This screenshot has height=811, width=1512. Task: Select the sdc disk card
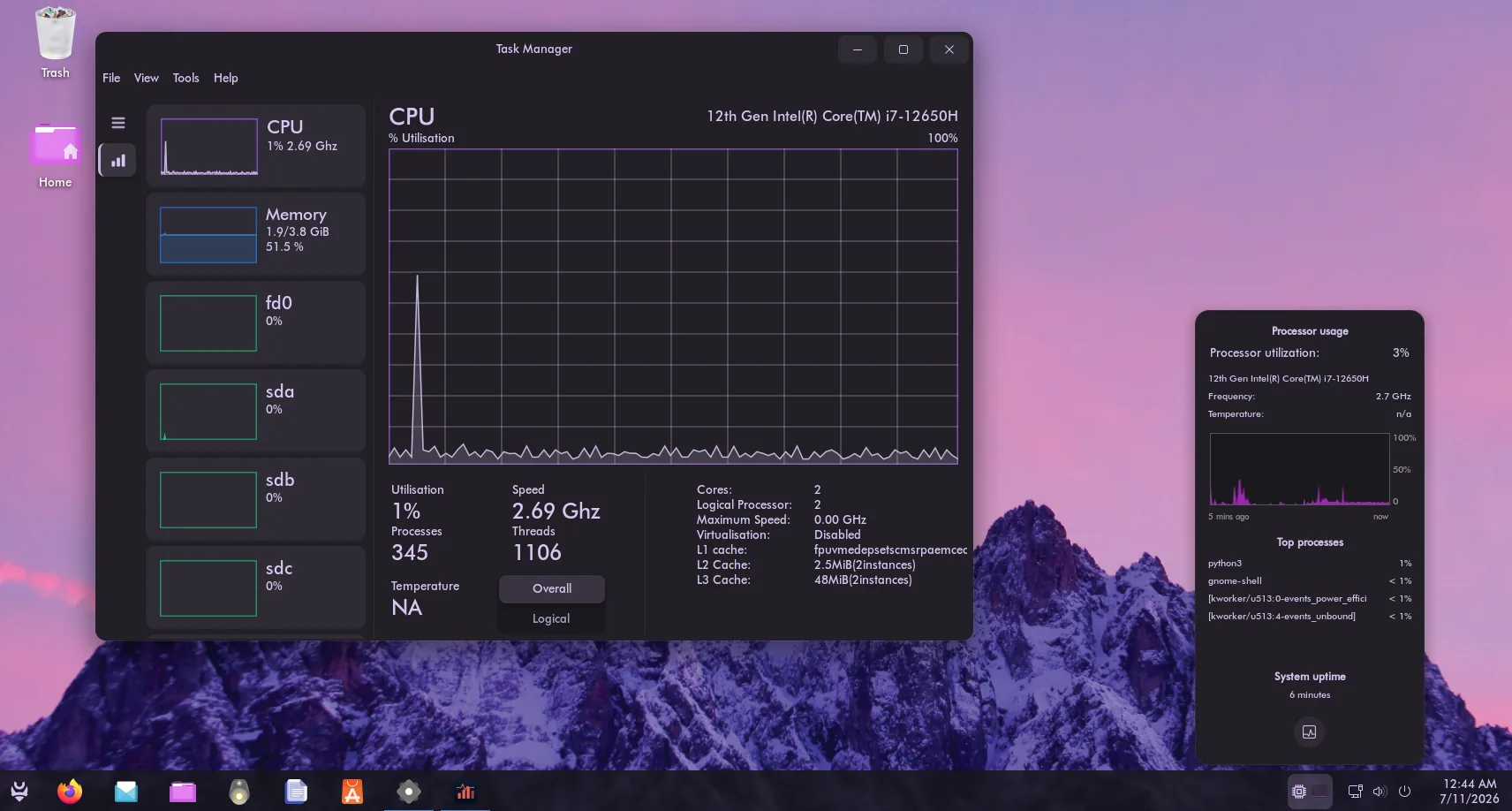[255, 587]
